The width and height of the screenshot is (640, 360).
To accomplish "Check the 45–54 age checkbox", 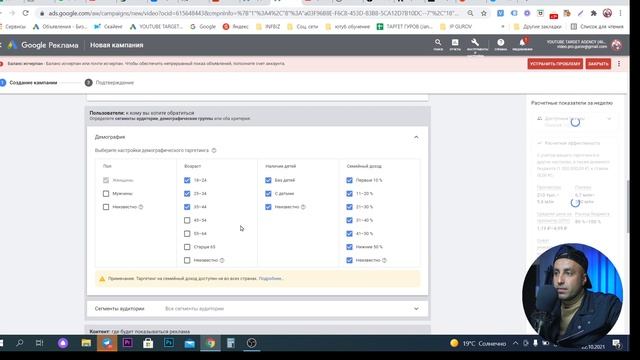I will click(187, 220).
